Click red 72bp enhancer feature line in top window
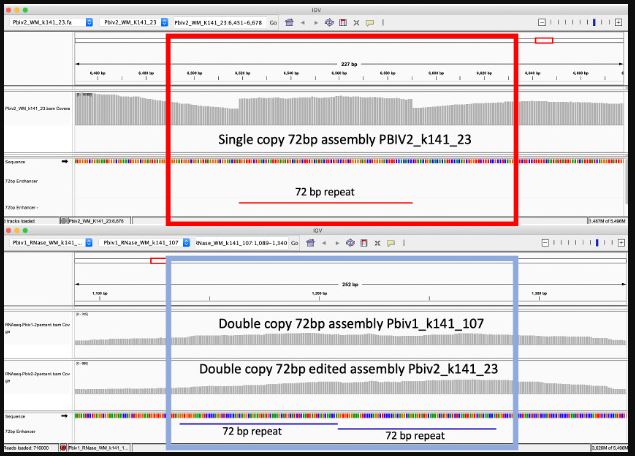The width and height of the screenshot is (635, 456). point(326,202)
